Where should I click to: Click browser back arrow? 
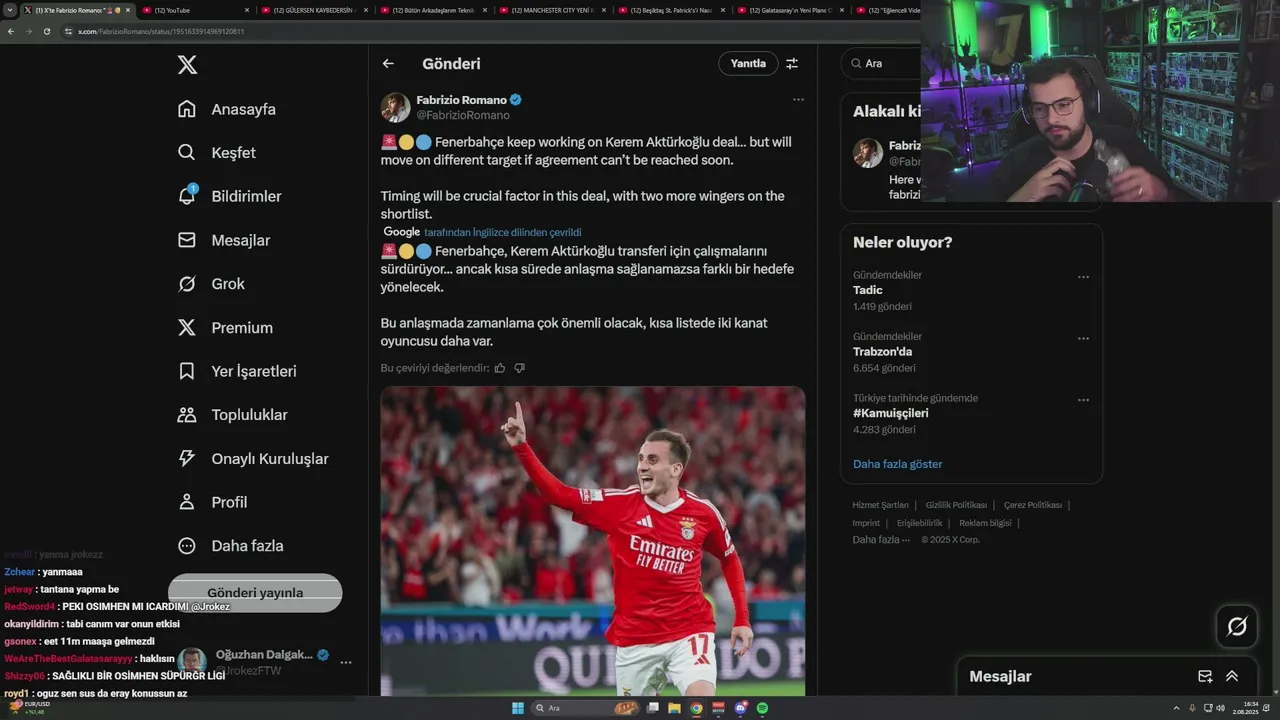click(10, 31)
